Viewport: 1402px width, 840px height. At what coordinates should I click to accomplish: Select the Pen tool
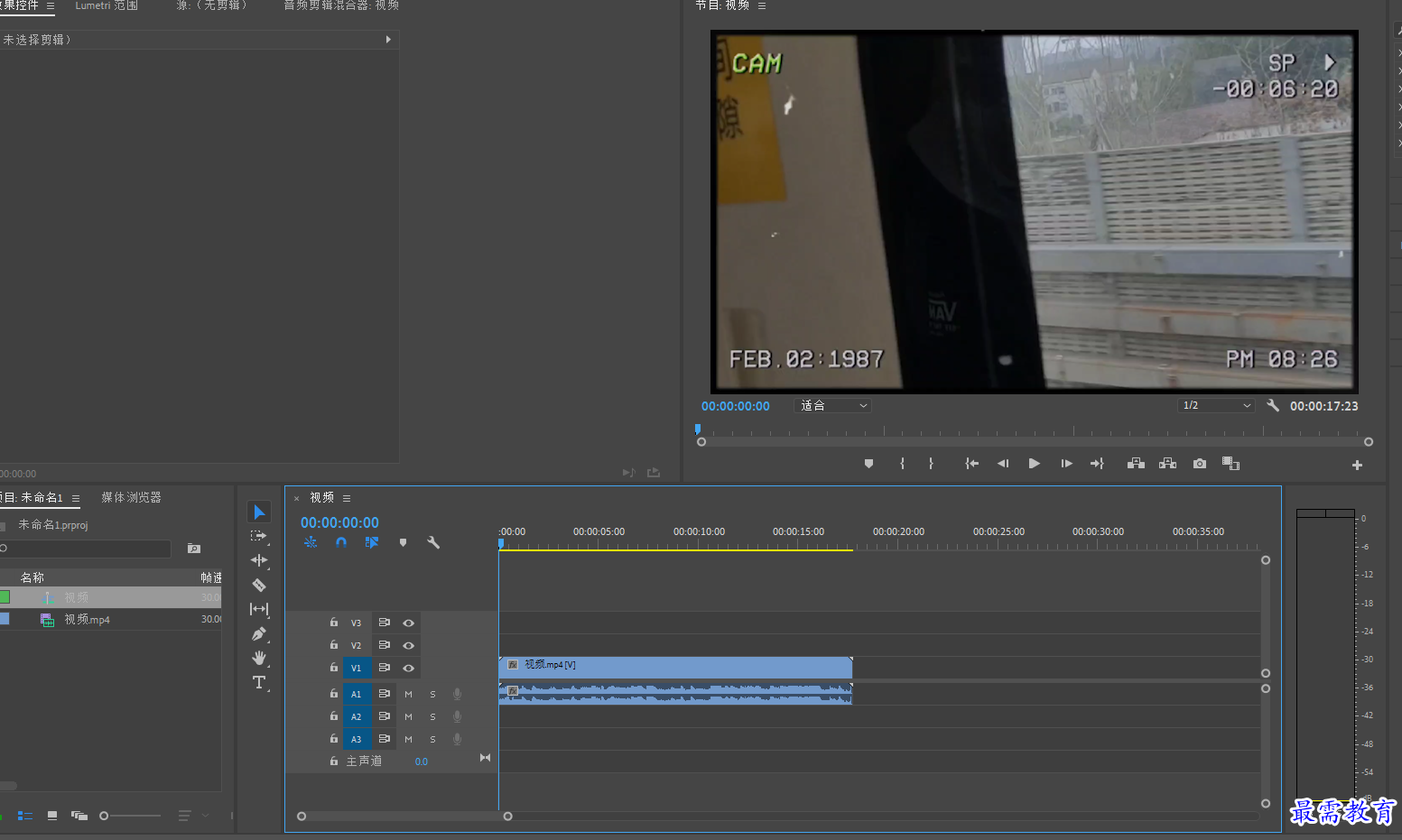coord(259,633)
